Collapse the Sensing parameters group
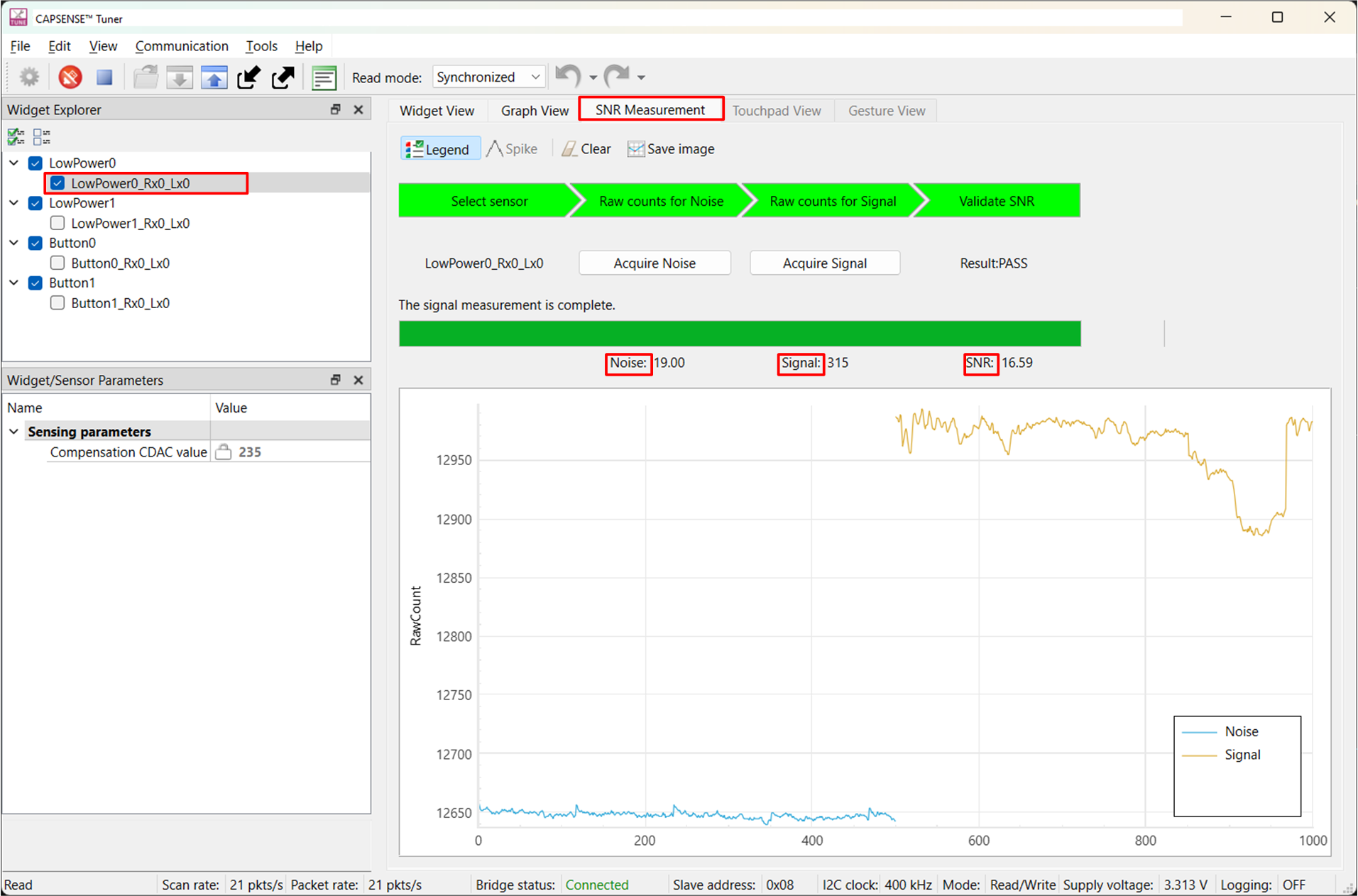The image size is (1358, 896). point(13,431)
